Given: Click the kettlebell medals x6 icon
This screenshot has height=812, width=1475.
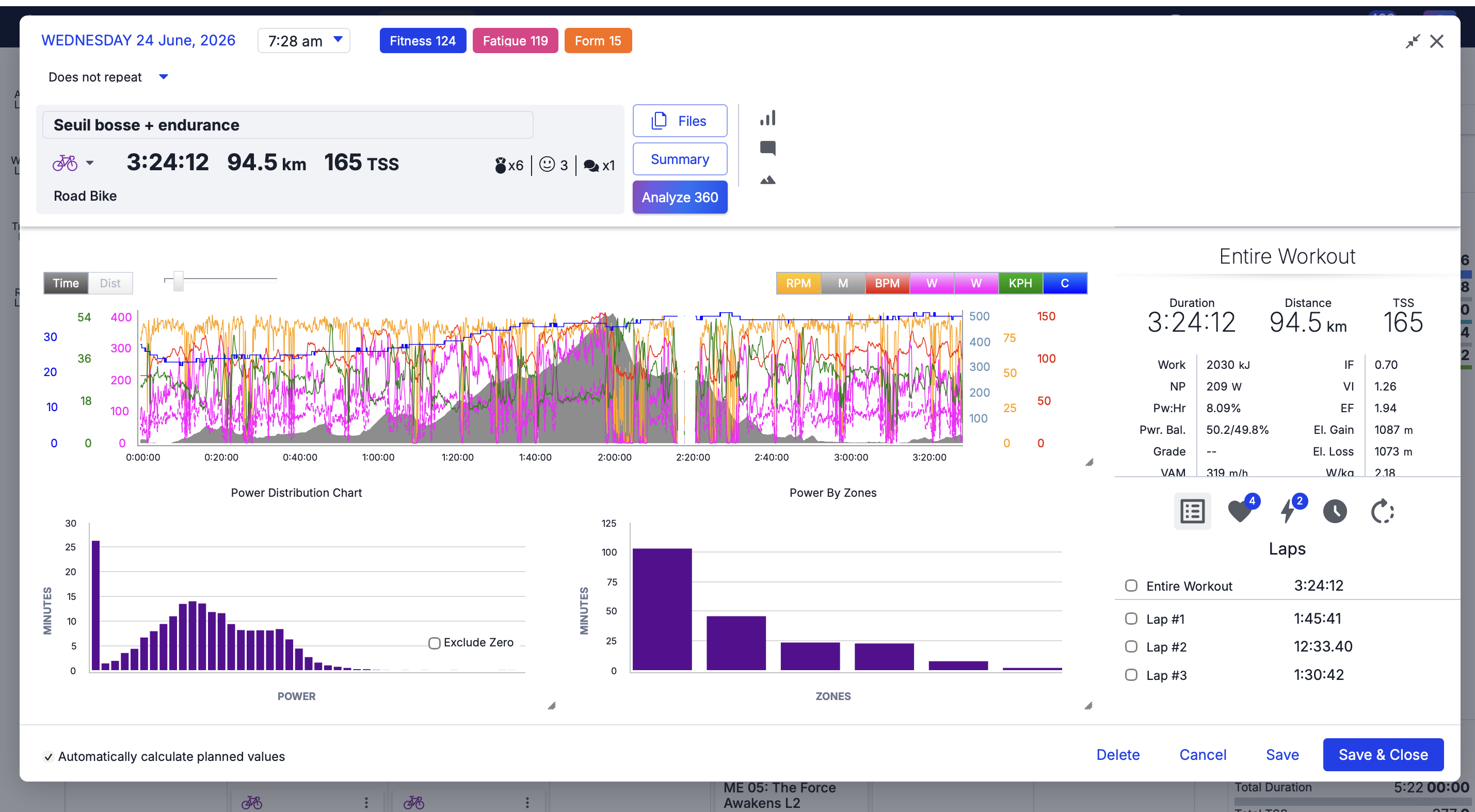Looking at the screenshot, I should [x=501, y=165].
